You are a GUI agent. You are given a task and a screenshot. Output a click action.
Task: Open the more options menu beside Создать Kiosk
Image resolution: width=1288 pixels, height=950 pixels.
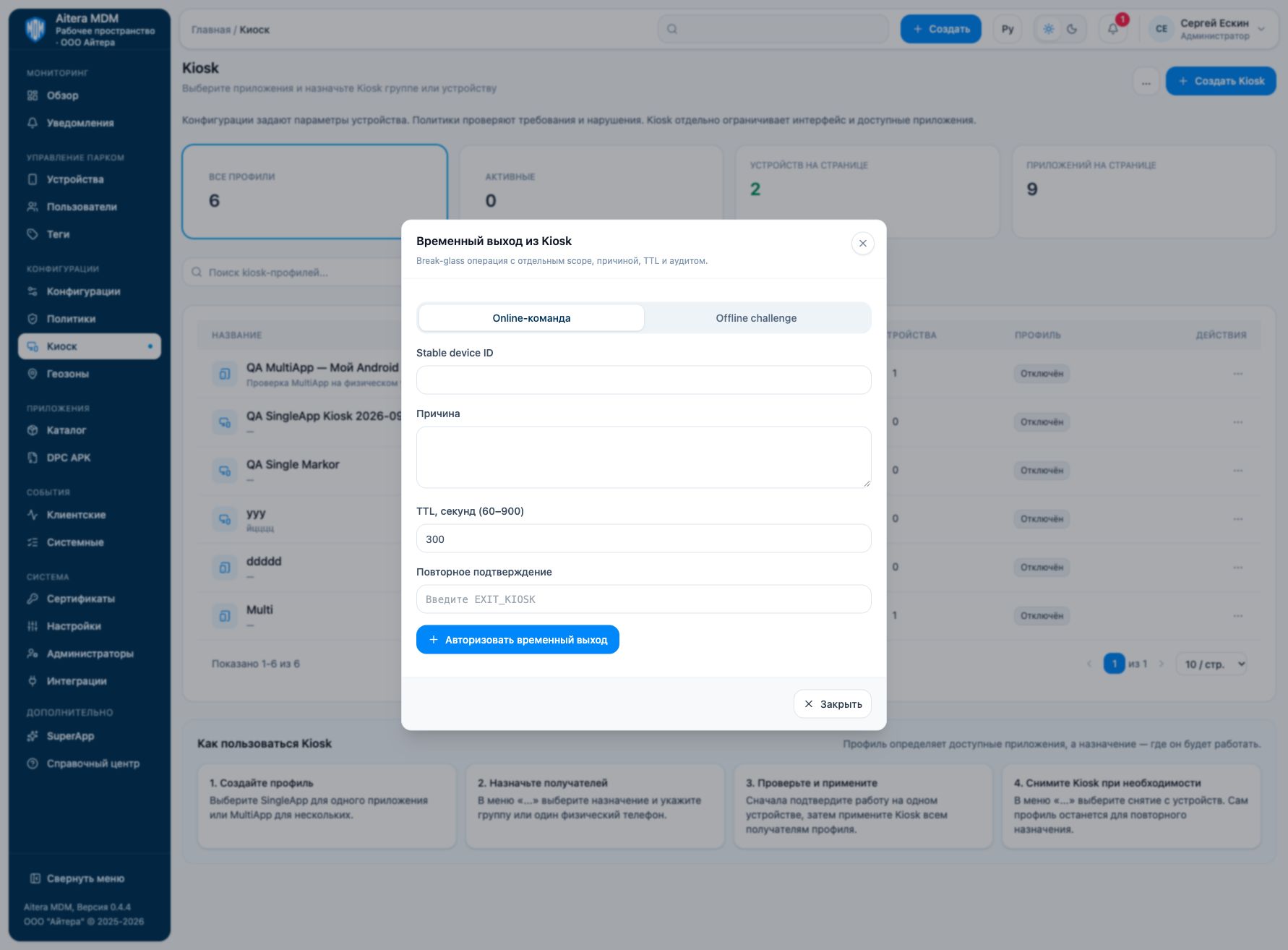[1146, 82]
